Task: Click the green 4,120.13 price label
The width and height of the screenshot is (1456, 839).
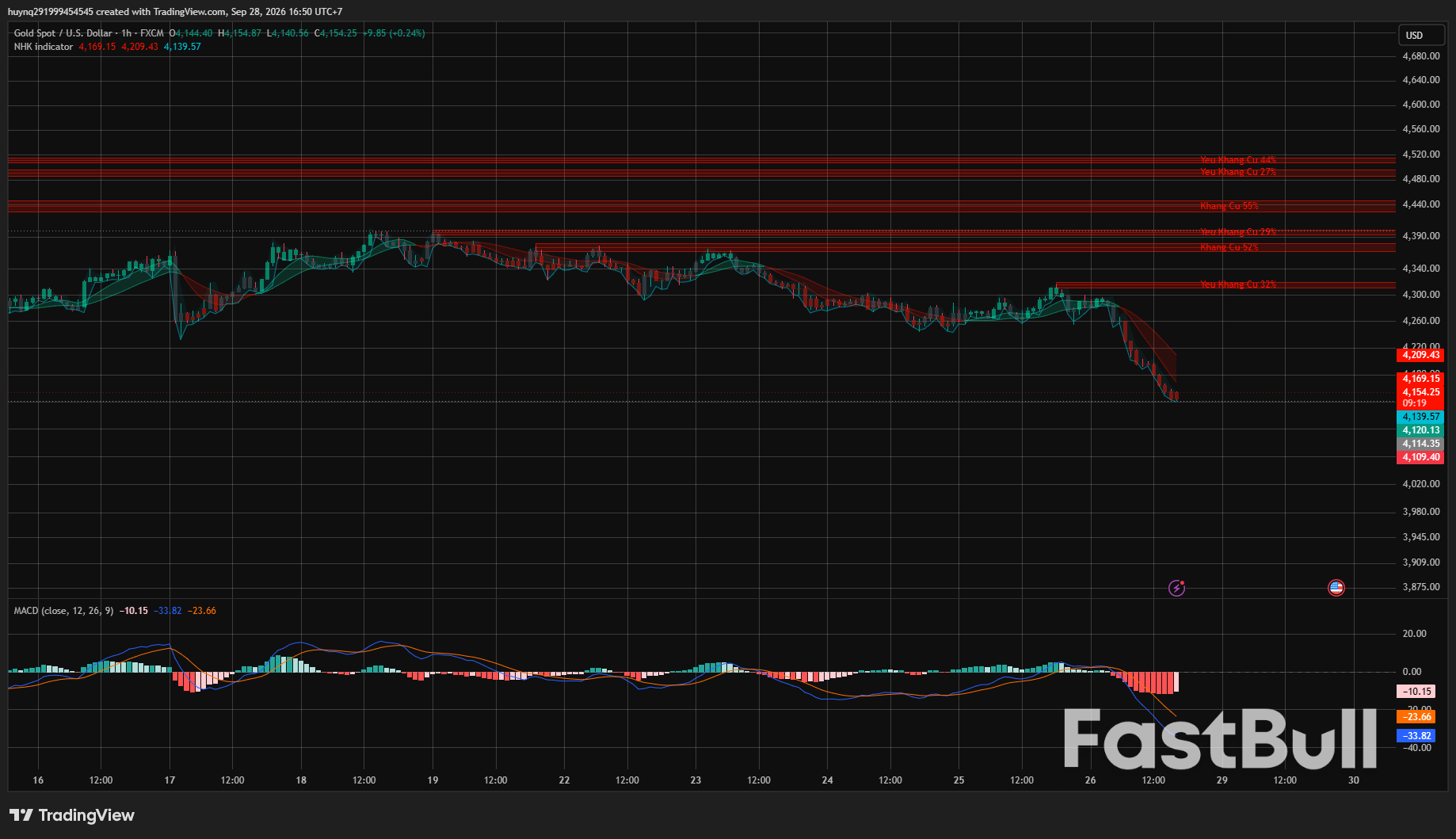Action: (1420, 430)
